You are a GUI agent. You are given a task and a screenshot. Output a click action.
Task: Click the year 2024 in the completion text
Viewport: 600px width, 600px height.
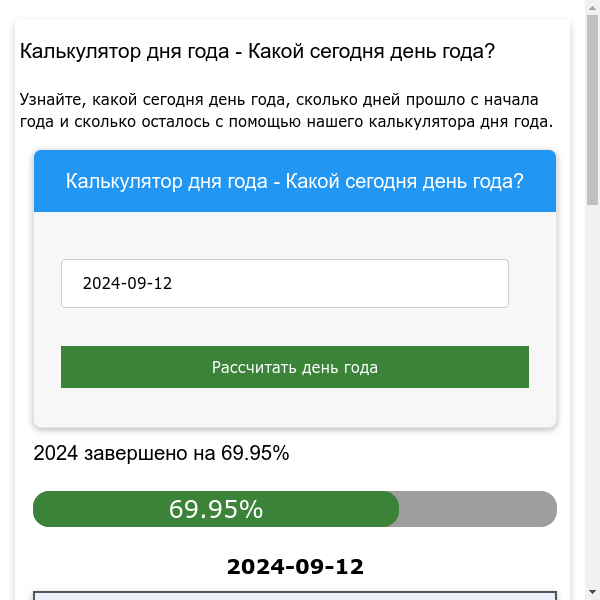click(56, 453)
